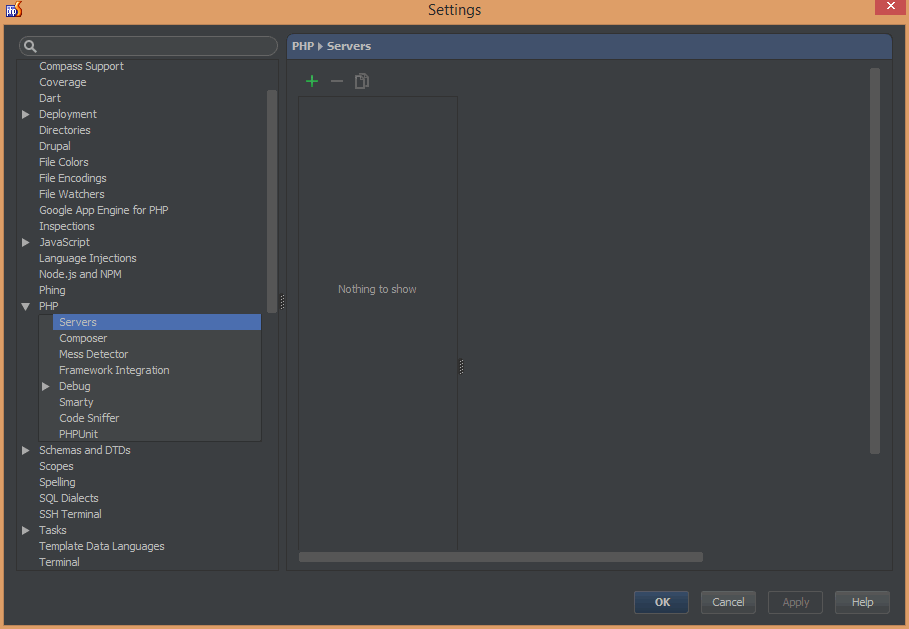This screenshot has width=909, height=629.
Task: Click the splitter handle beside settings tree
Action: (x=282, y=302)
